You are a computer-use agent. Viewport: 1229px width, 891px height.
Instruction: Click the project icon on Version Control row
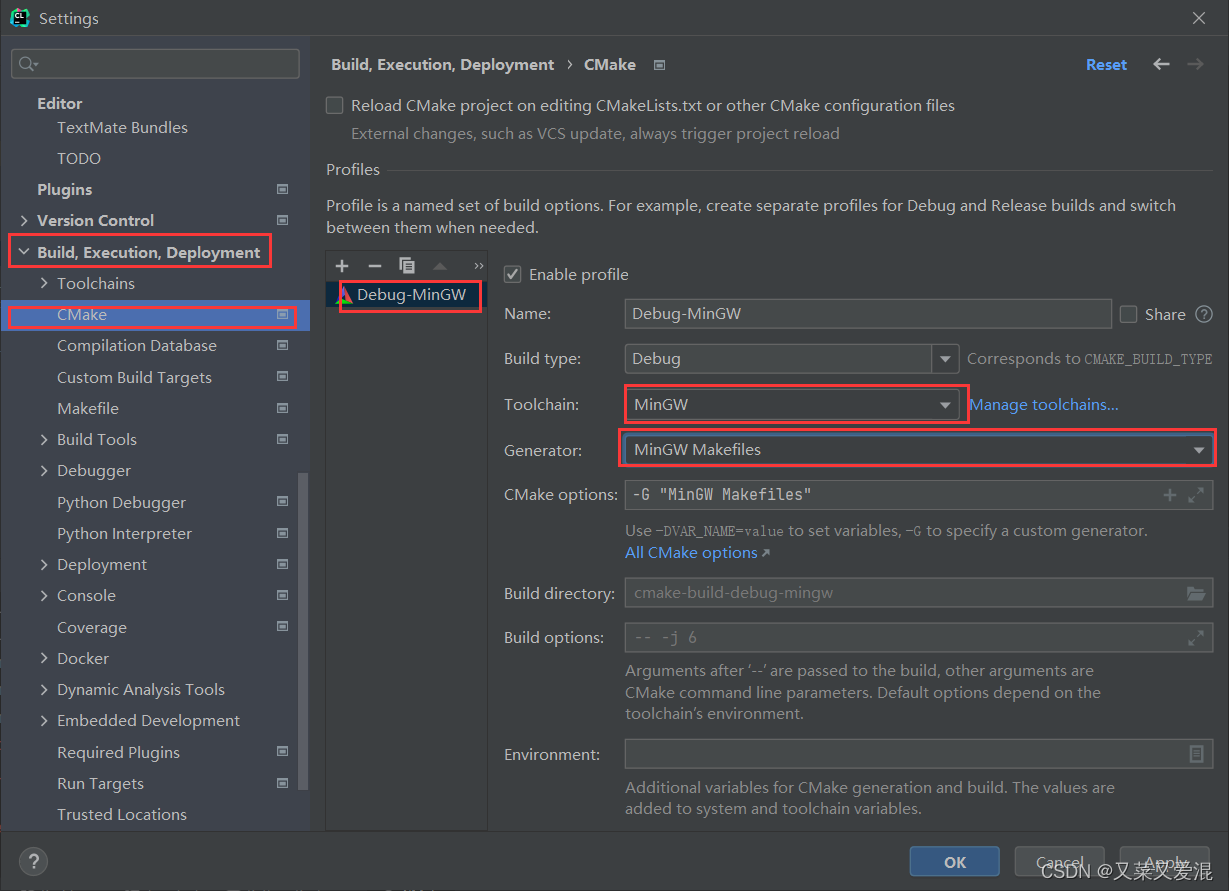tap(283, 220)
